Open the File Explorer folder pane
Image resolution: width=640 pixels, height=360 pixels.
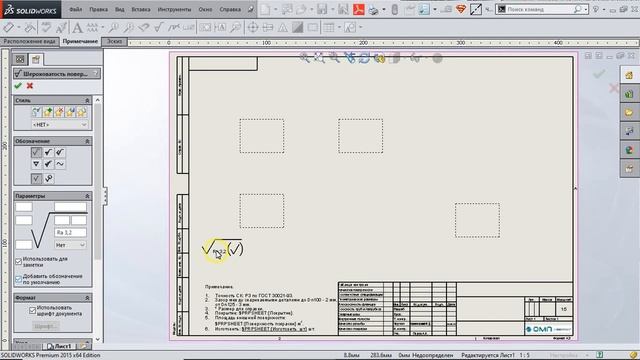click(x=629, y=112)
